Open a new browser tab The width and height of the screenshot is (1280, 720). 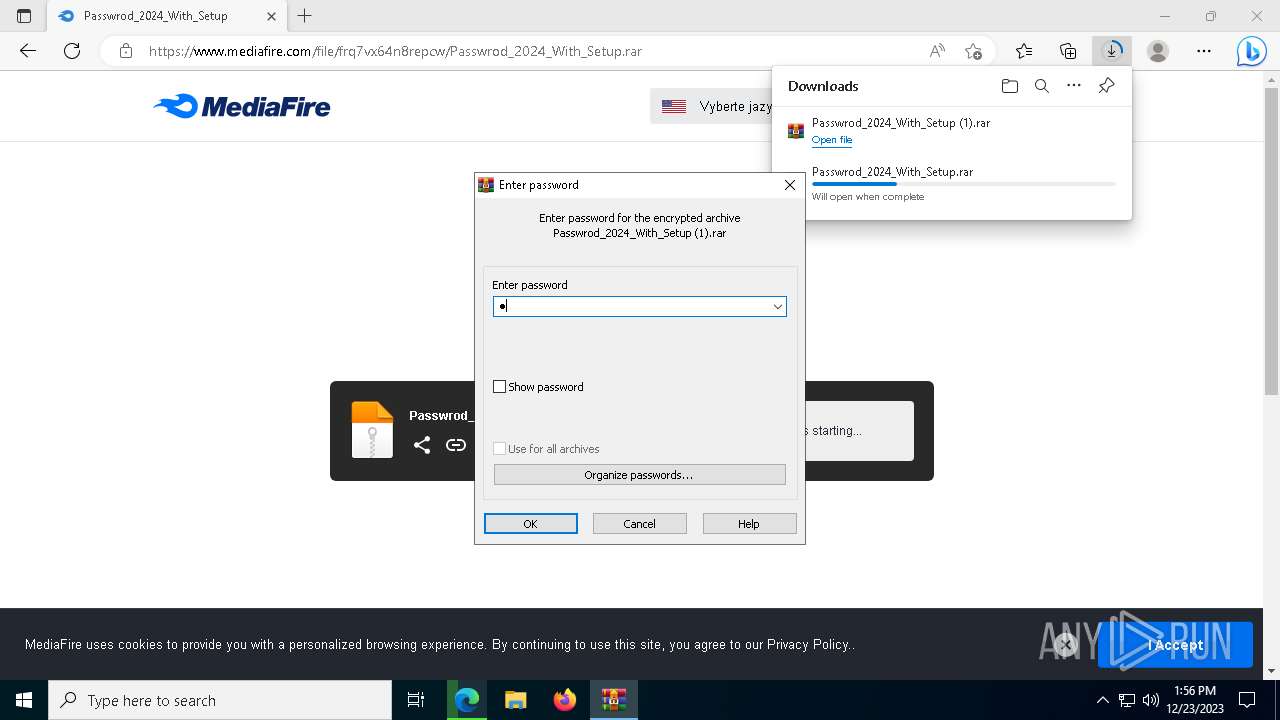305,16
